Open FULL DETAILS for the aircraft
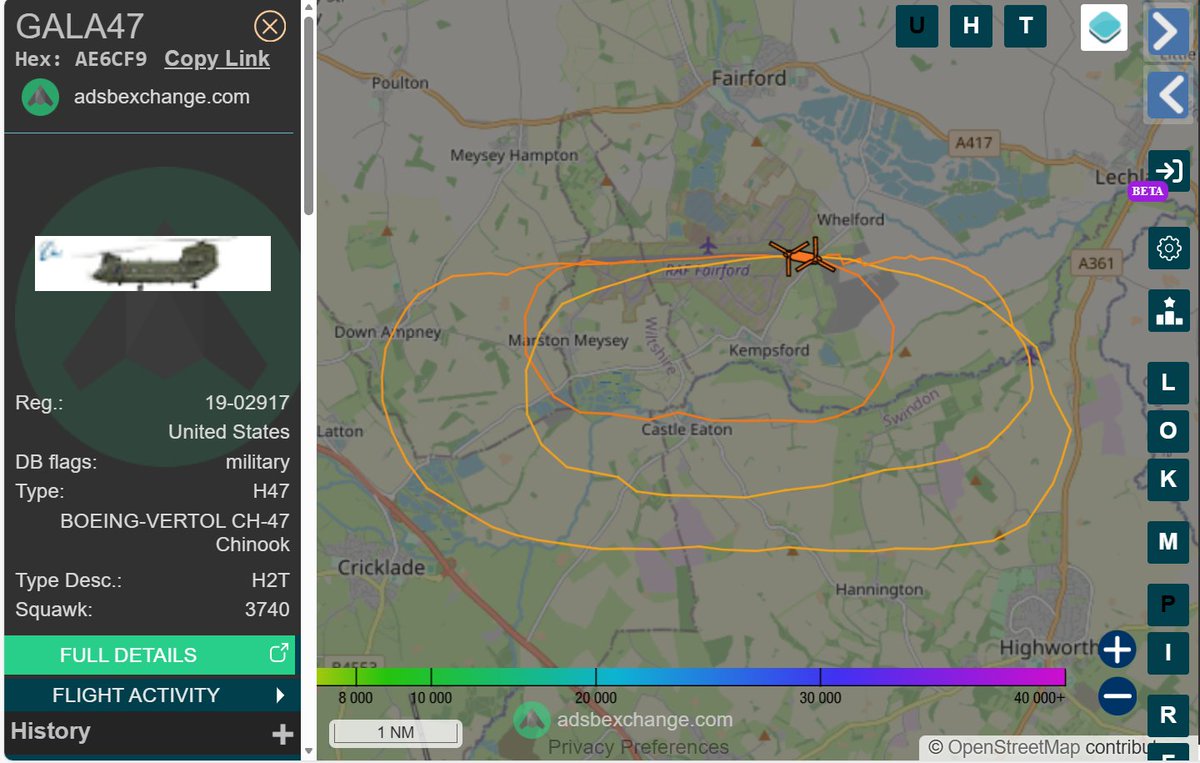This screenshot has height=763, width=1200. [x=150, y=655]
